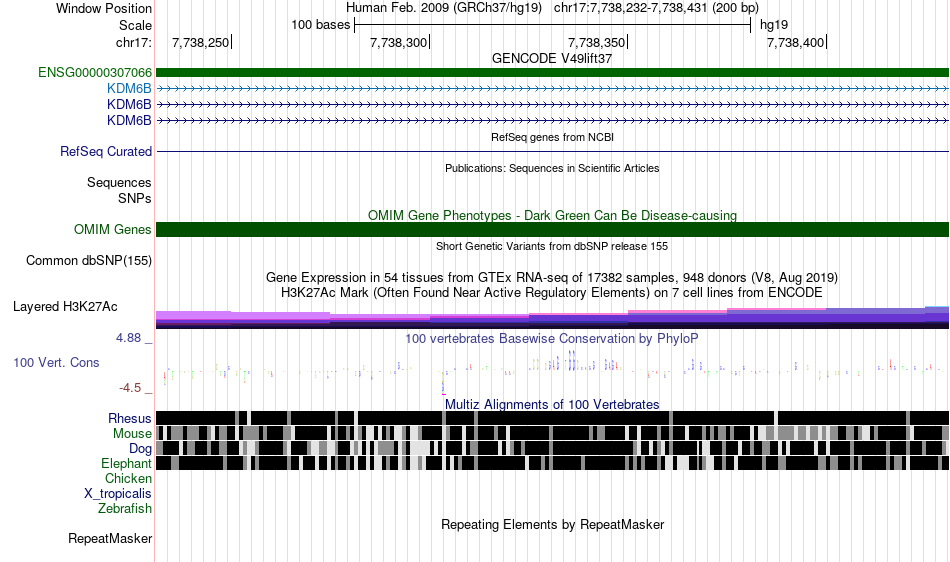Viewport: 950px width, 562px height.
Task: Click the Chicken alignment row label
Action: 128,478
